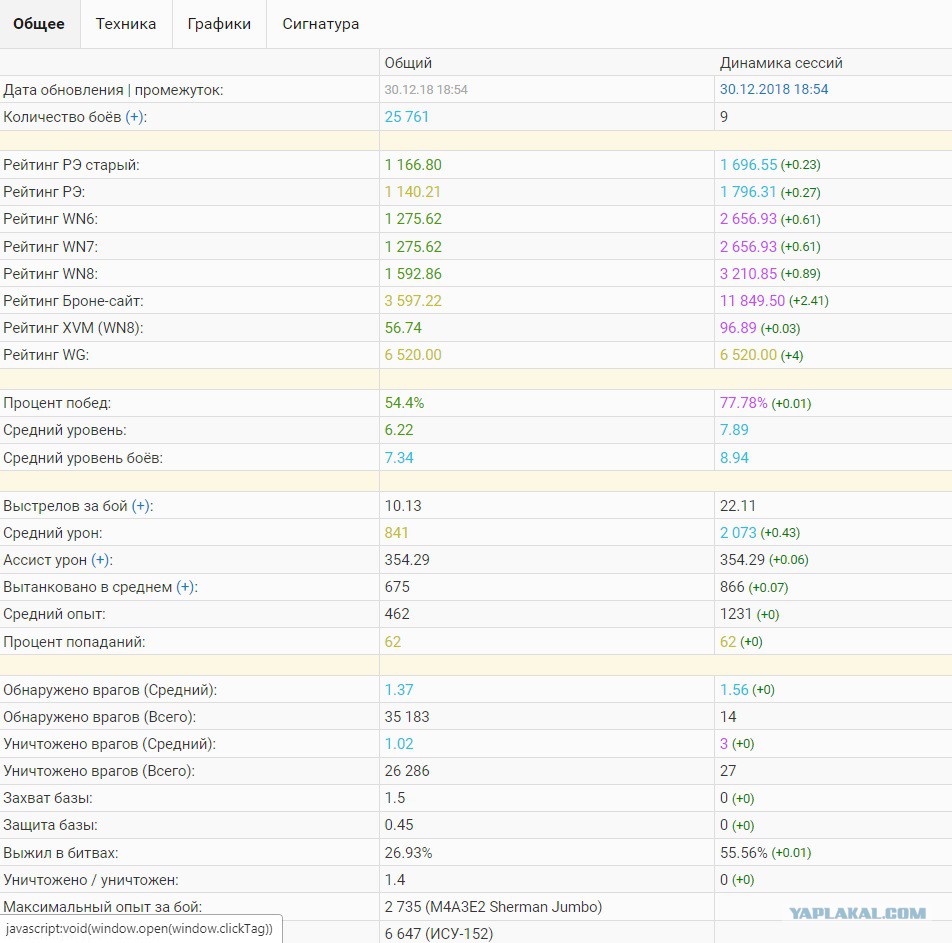Click the Общее tab
The height and width of the screenshot is (943, 952).
pyautogui.click(x=39, y=24)
